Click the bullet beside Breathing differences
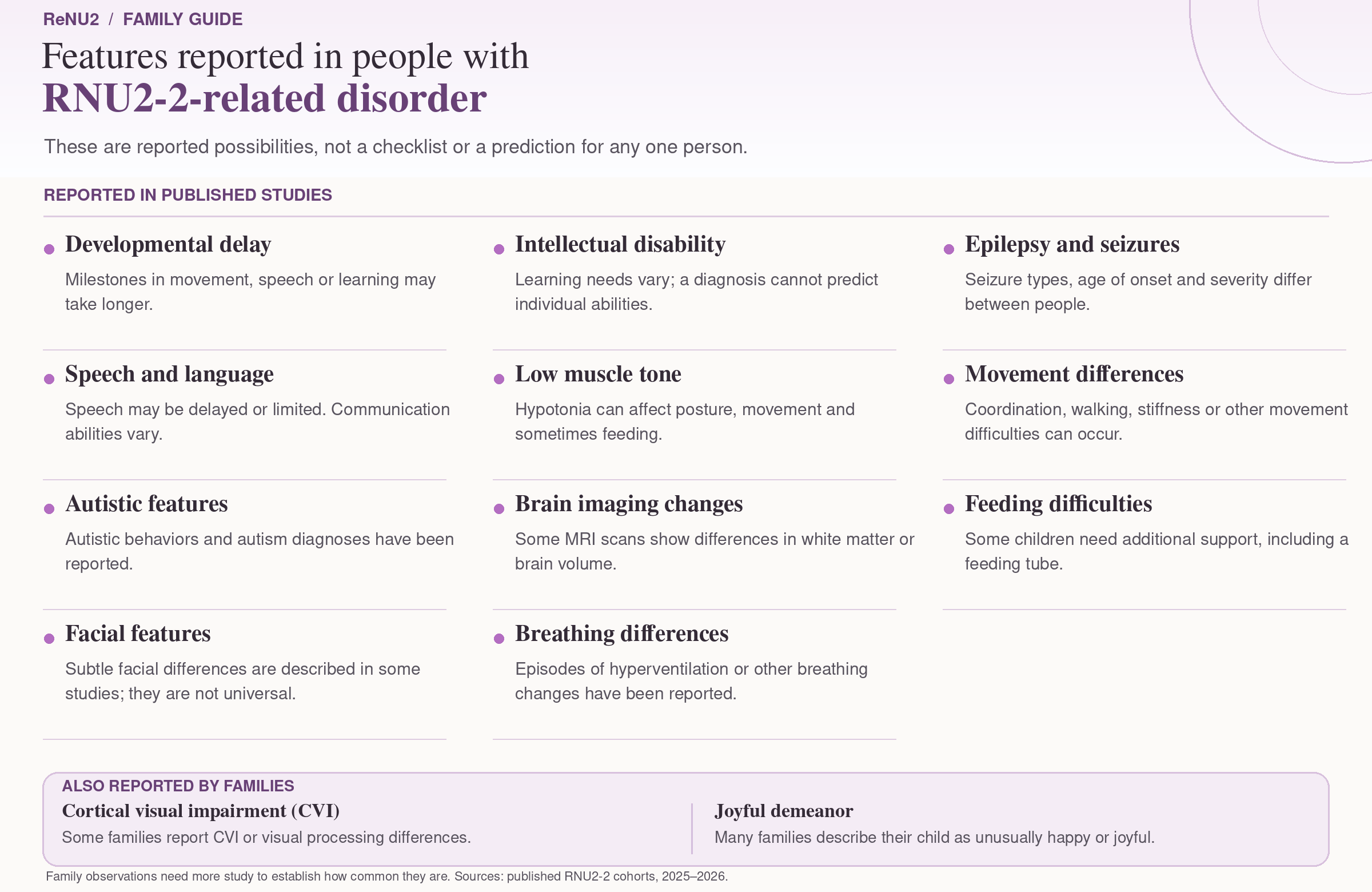This screenshot has height=892, width=1372. (499, 638)
